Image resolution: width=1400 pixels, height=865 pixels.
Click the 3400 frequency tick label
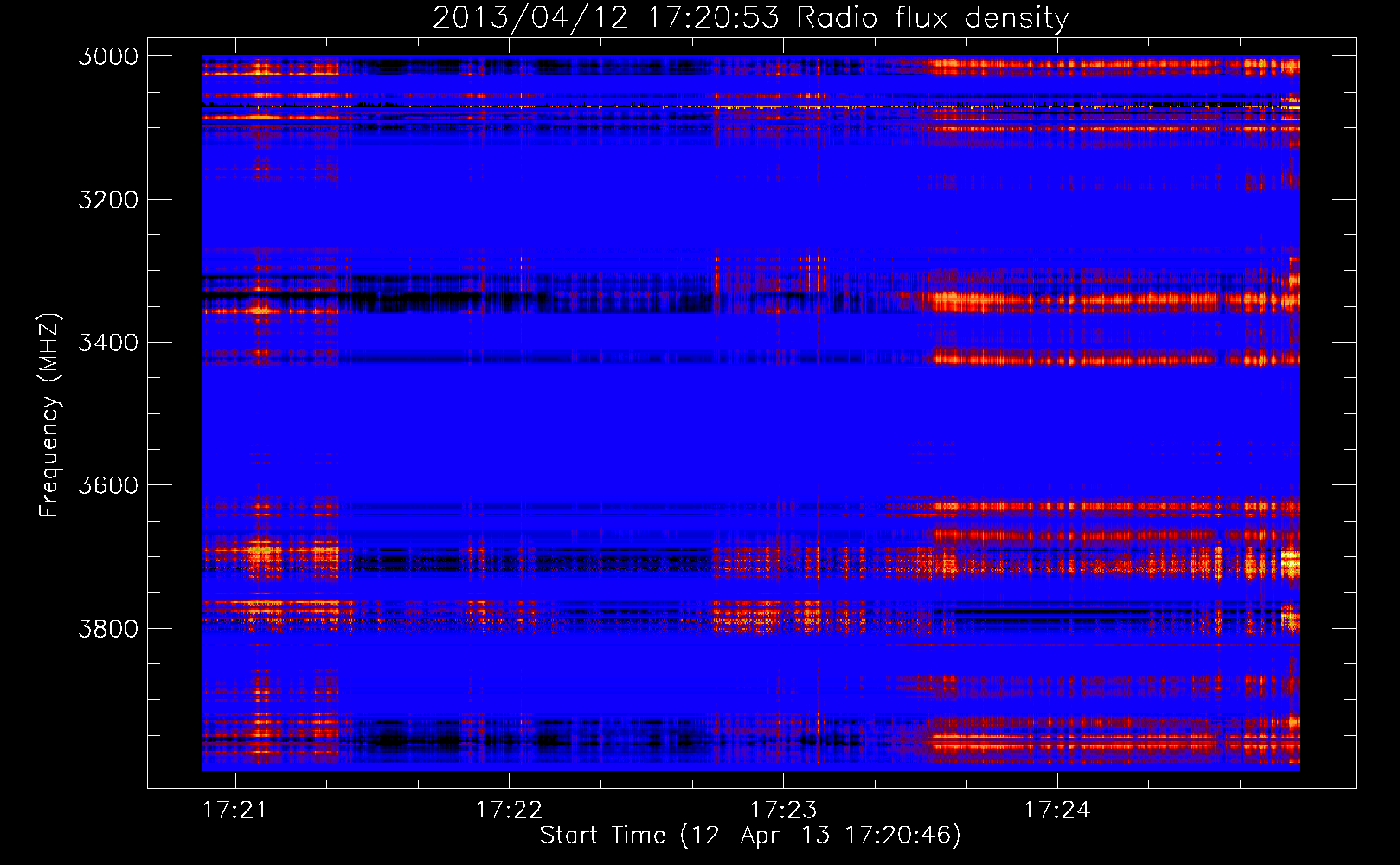[x=108, y=343]
